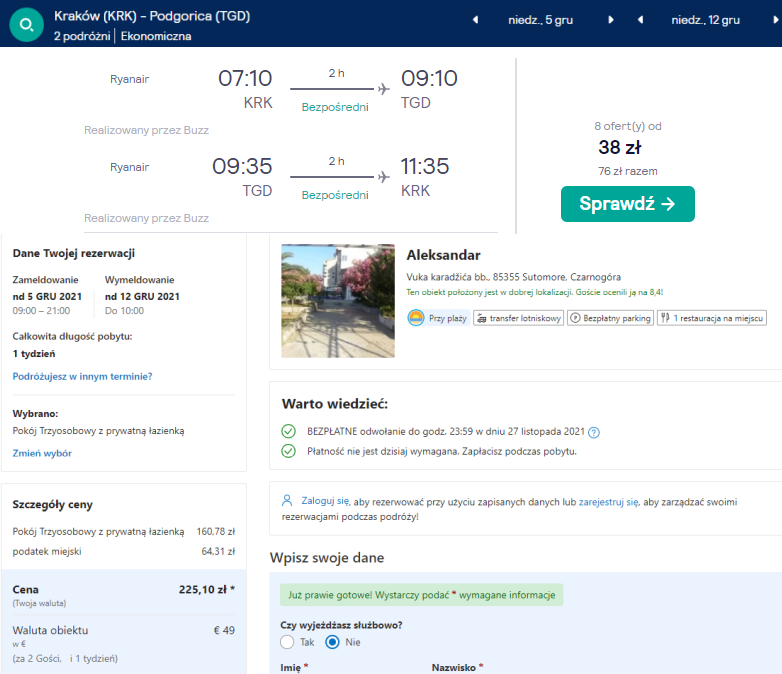The height and width of the screenshot is (674, 782).
Task: Click return flight plane icon 09:35 route
Action: point(384,177)
